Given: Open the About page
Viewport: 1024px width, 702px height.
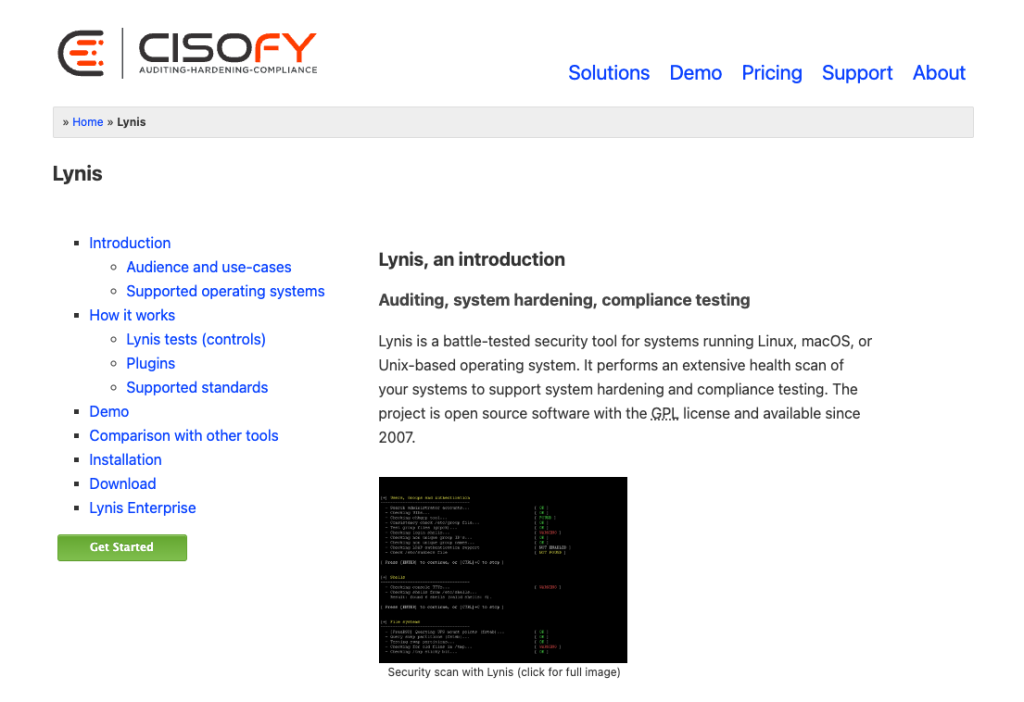Looking at the screenshot, I should pyautogui.click(x=938, y=73).
